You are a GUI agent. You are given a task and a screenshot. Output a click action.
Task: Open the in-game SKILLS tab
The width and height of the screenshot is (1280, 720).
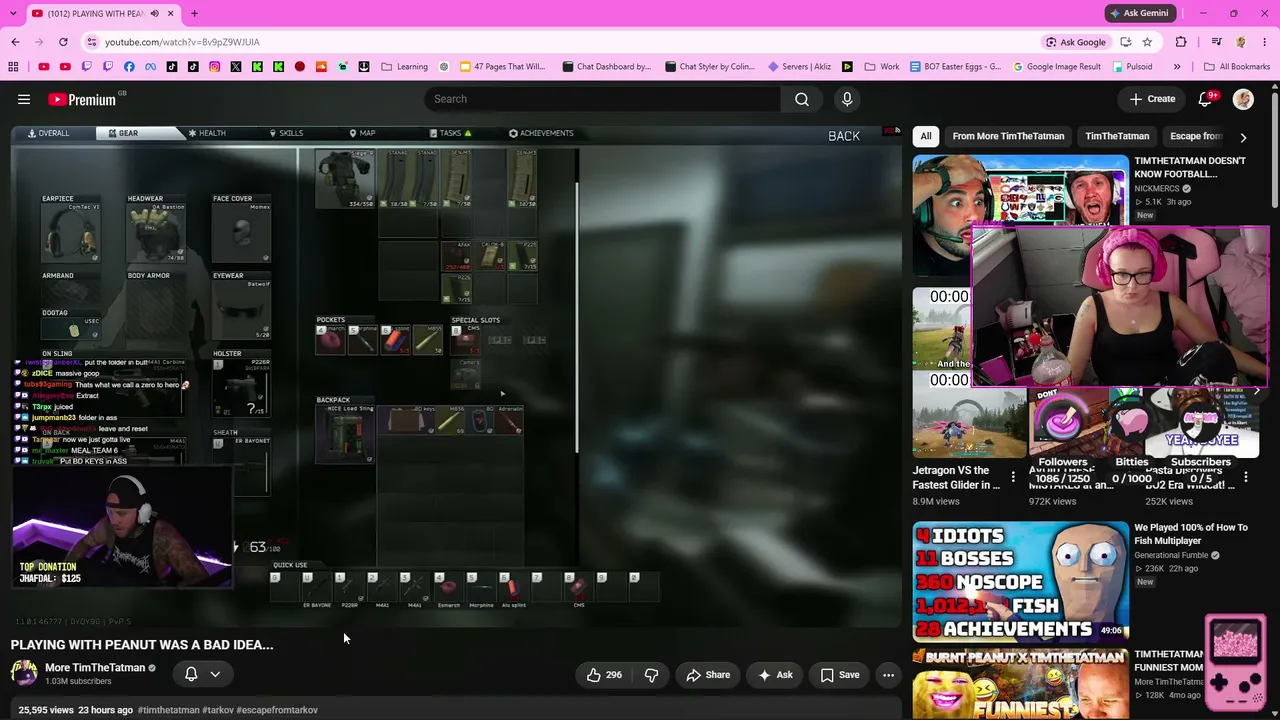(x=286, y=133)
